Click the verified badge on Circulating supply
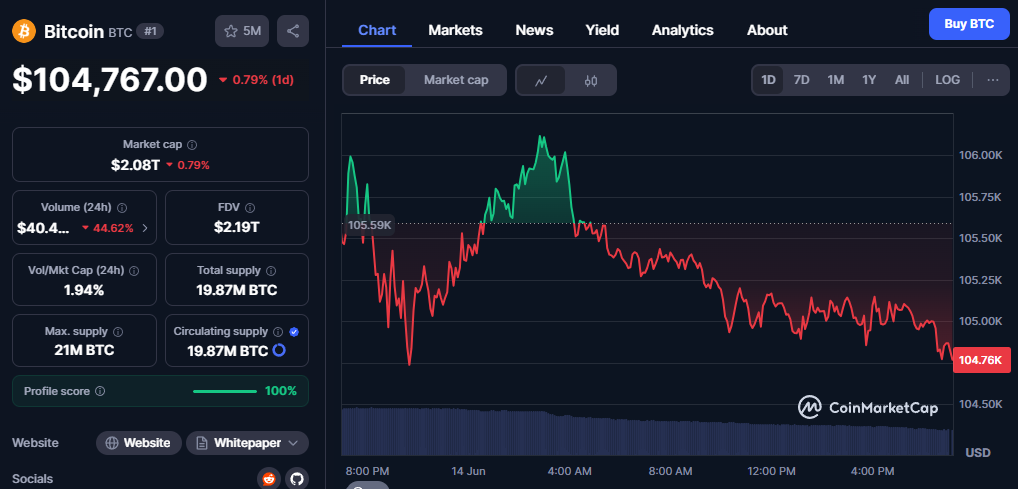The width and height of the screenshot is (1018, 489). (x=294, y=332)
